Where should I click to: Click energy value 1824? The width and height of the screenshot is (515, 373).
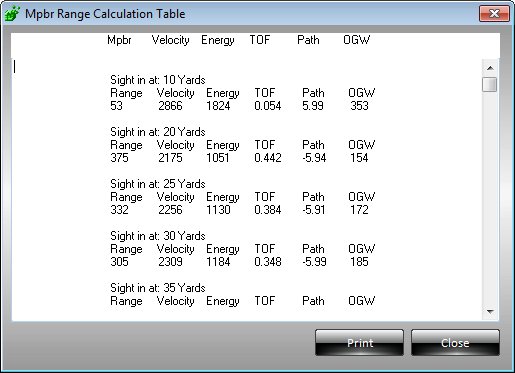218,106
